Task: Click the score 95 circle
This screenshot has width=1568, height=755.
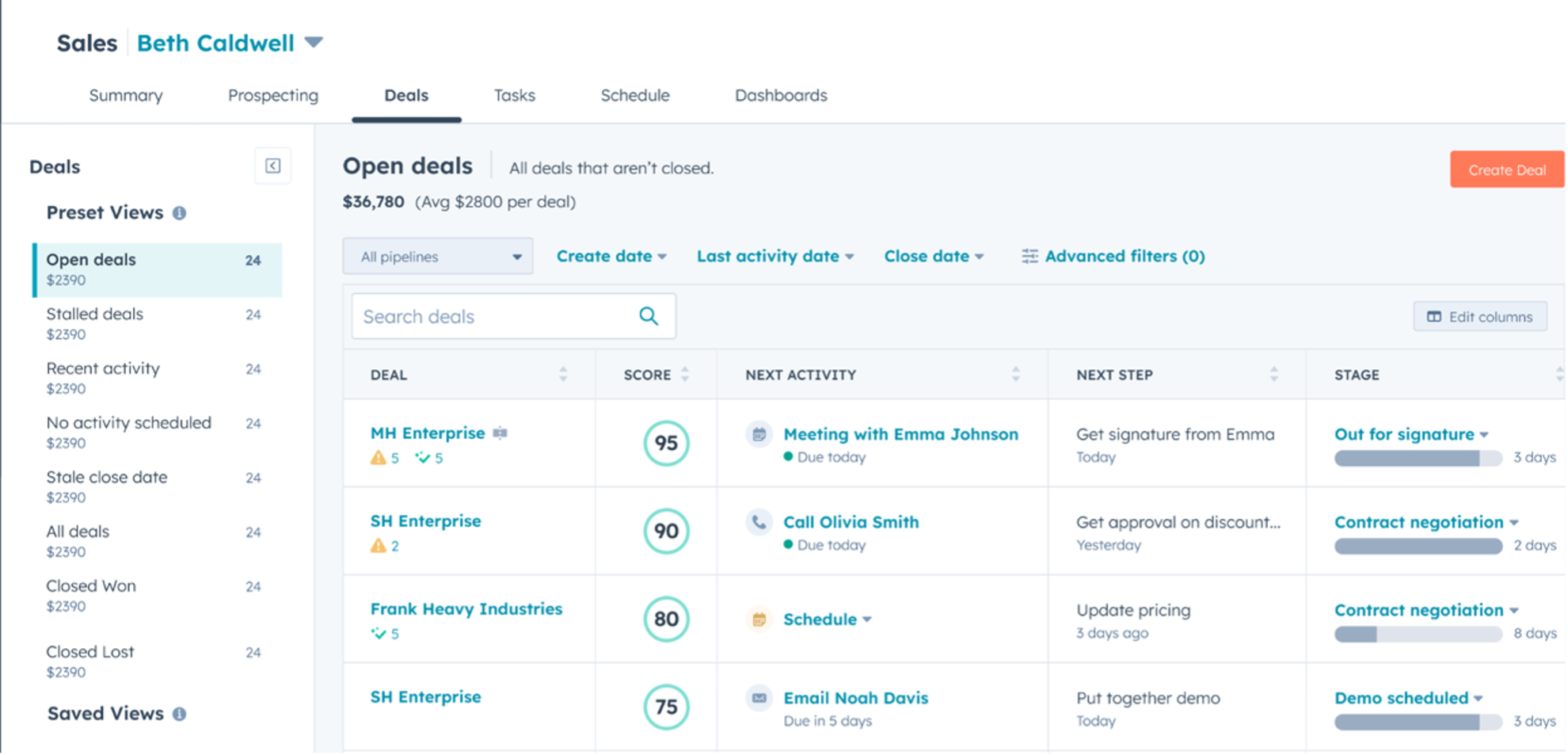Action: point(666,443)
